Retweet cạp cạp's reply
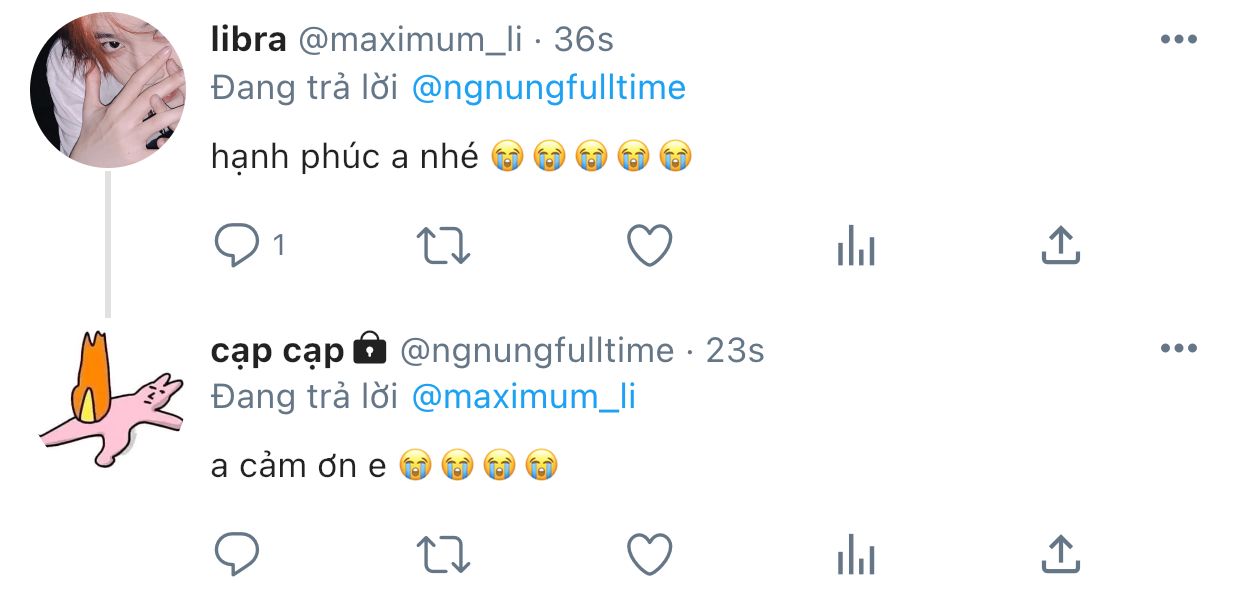The width and height of the screenshot is (1242, 599). coord(443,554)
